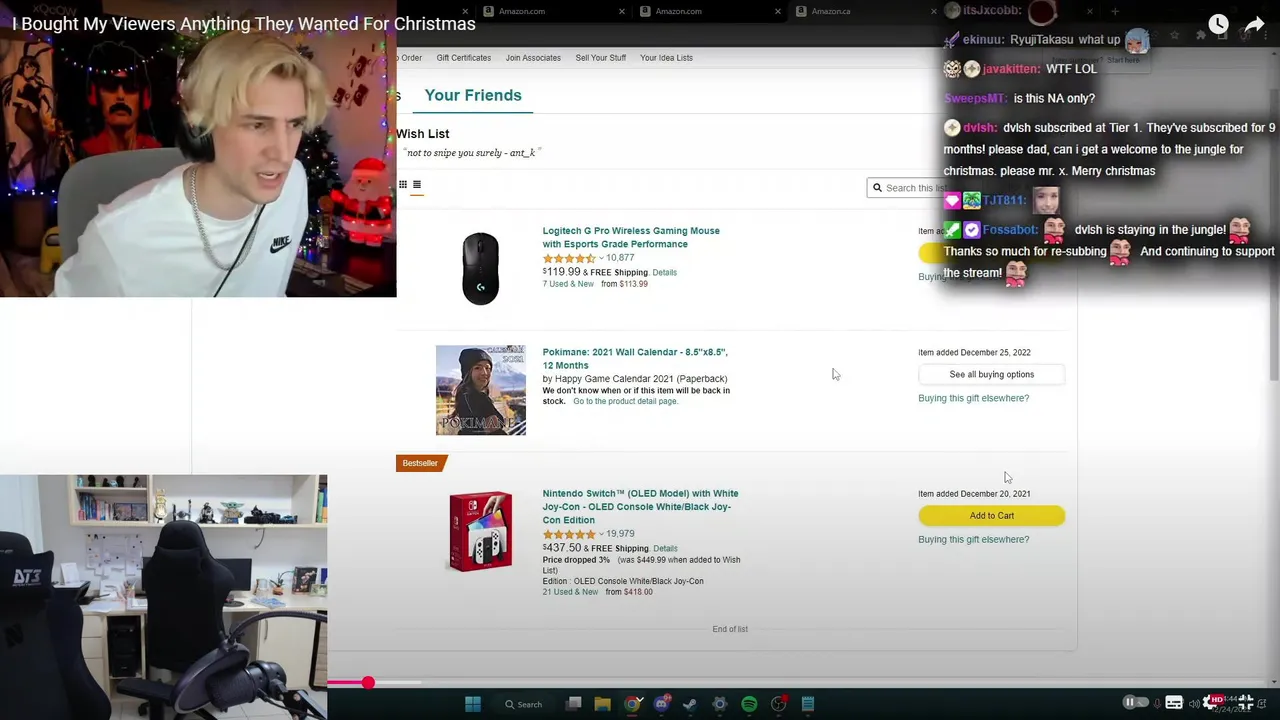The height and width of the screenshot is (720, 1280).
Task: Open the Notepad icon in the taskbar
Action: tap(808, 704)
